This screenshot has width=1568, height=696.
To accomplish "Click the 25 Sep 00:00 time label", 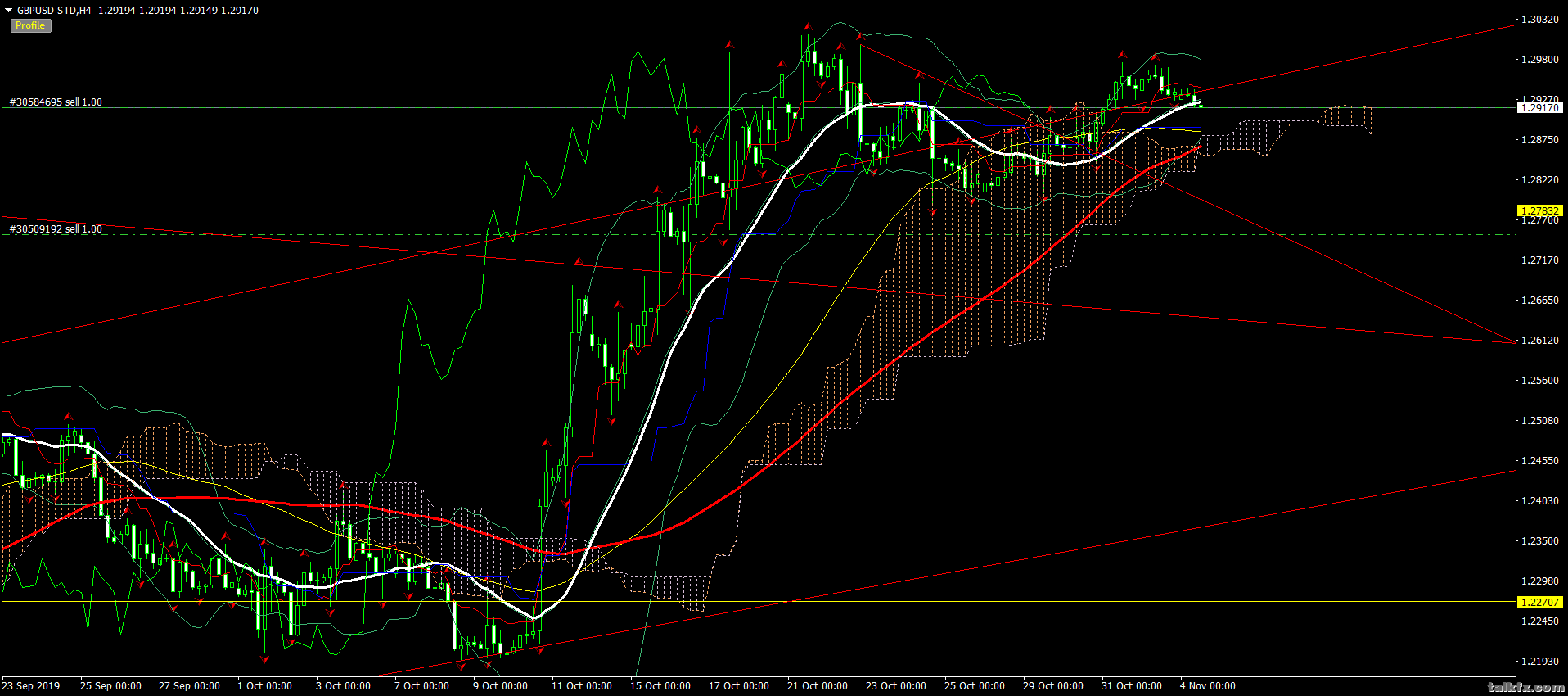I will (x=110, y=686).
